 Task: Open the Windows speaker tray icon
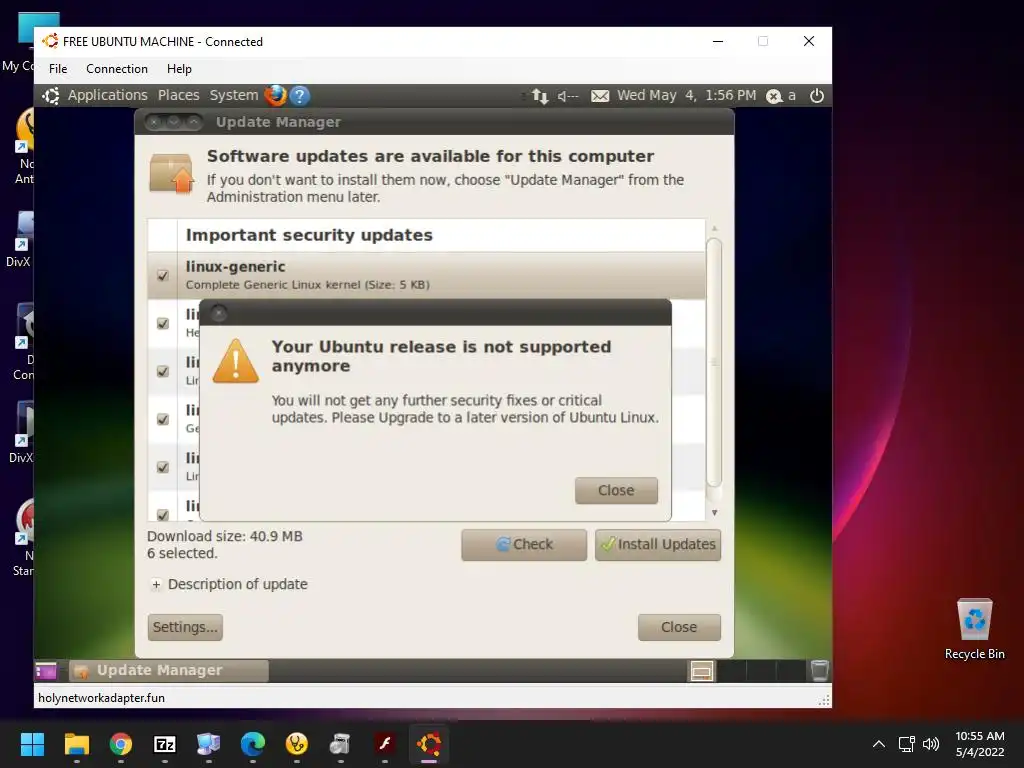click(931, 744)
